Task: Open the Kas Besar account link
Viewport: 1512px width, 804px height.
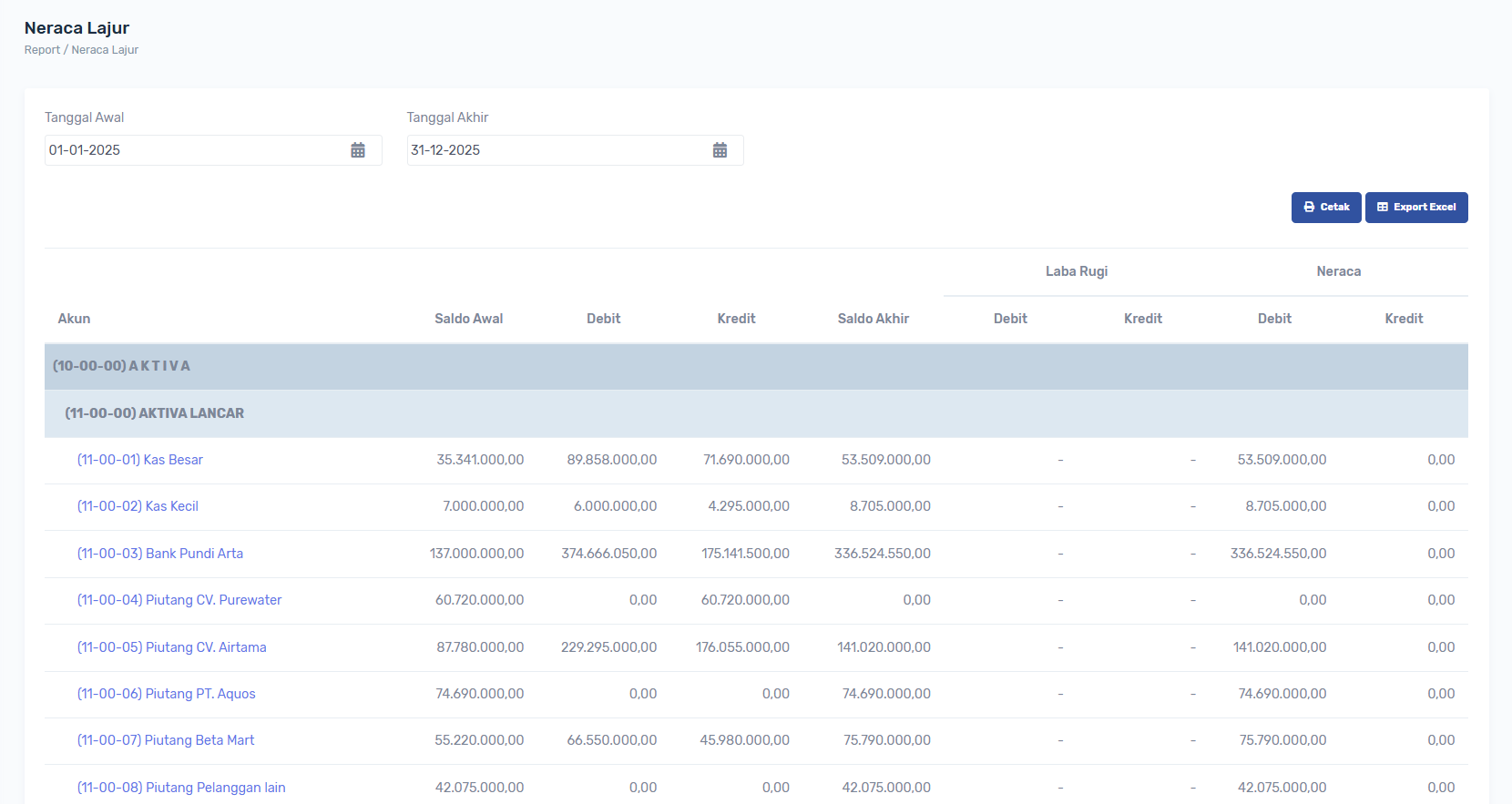Action: click(140, 460)
